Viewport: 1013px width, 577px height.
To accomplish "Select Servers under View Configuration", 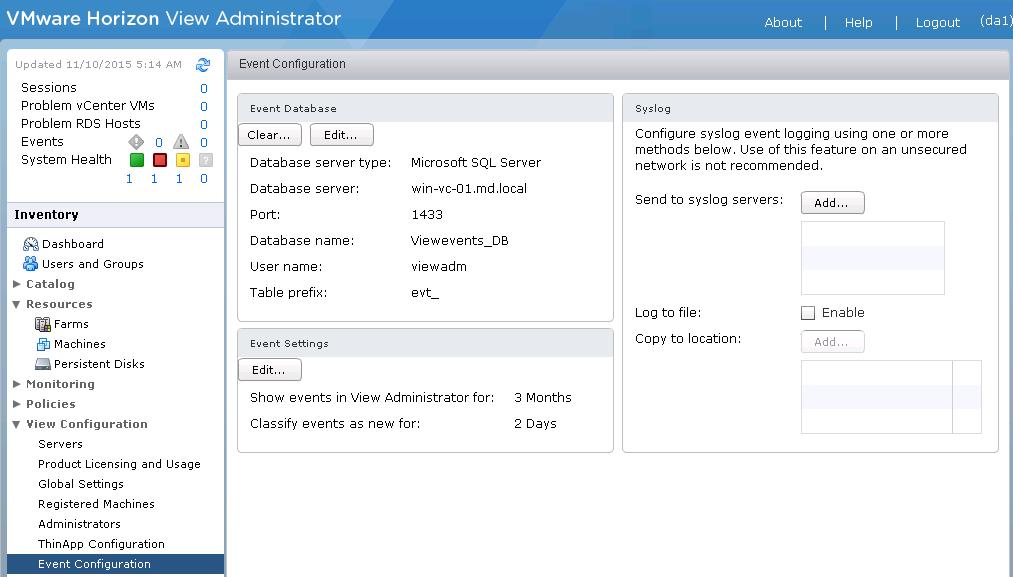I will pos(60,444).
